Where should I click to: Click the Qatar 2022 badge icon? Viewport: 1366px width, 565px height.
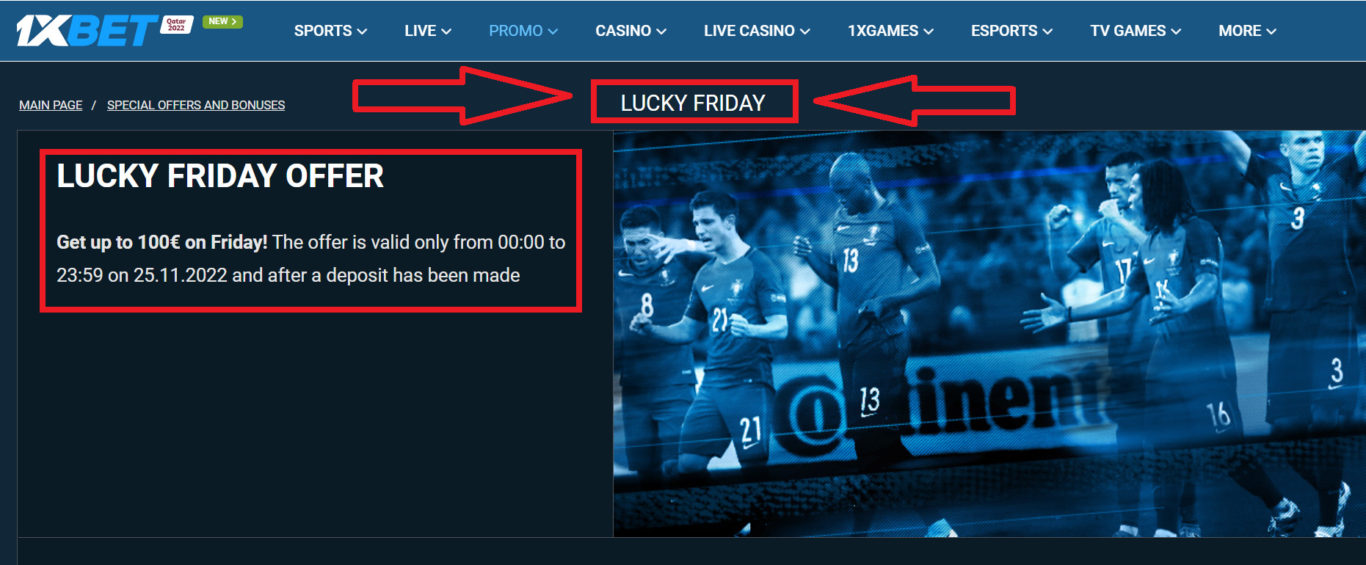tap(176, 24)
